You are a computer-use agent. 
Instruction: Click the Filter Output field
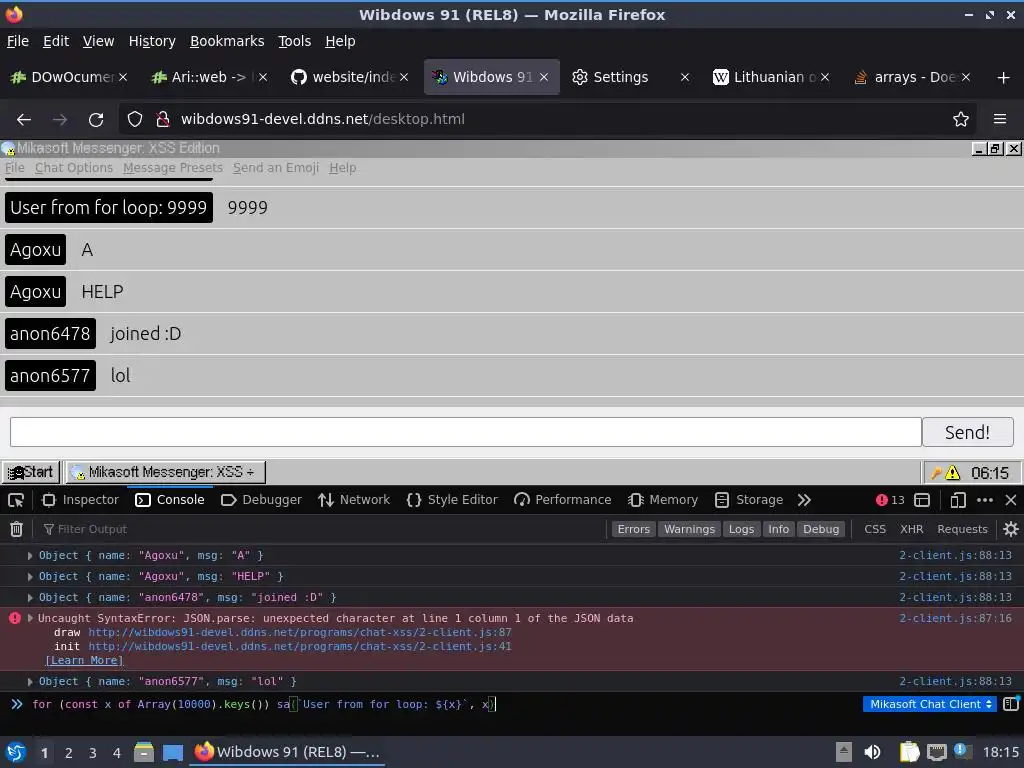320,529
